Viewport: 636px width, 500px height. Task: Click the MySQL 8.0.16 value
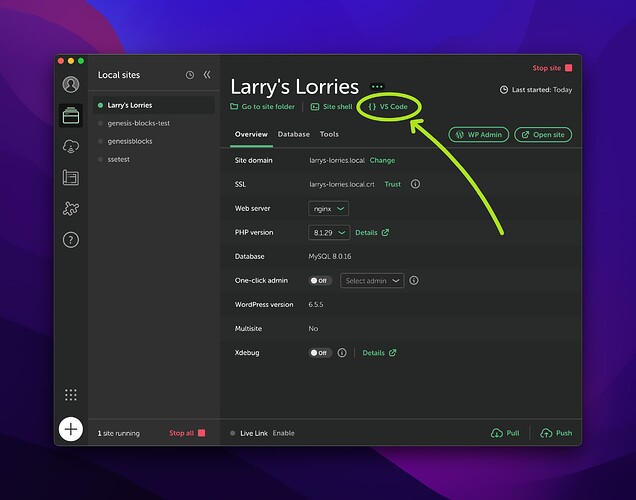pyautogui.click(x=330, y=256)
